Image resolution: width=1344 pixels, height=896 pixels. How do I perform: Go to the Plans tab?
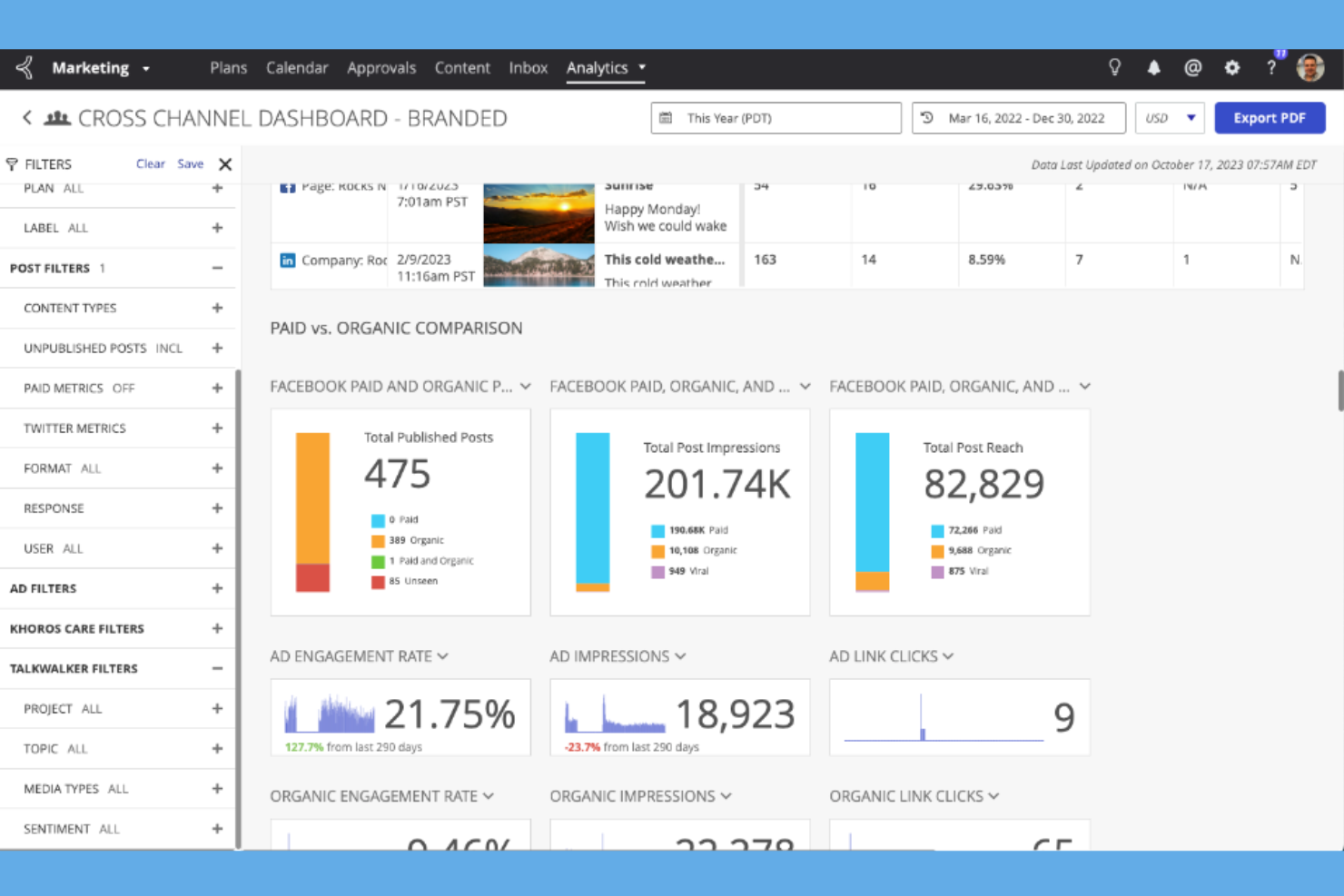(229, 68)
